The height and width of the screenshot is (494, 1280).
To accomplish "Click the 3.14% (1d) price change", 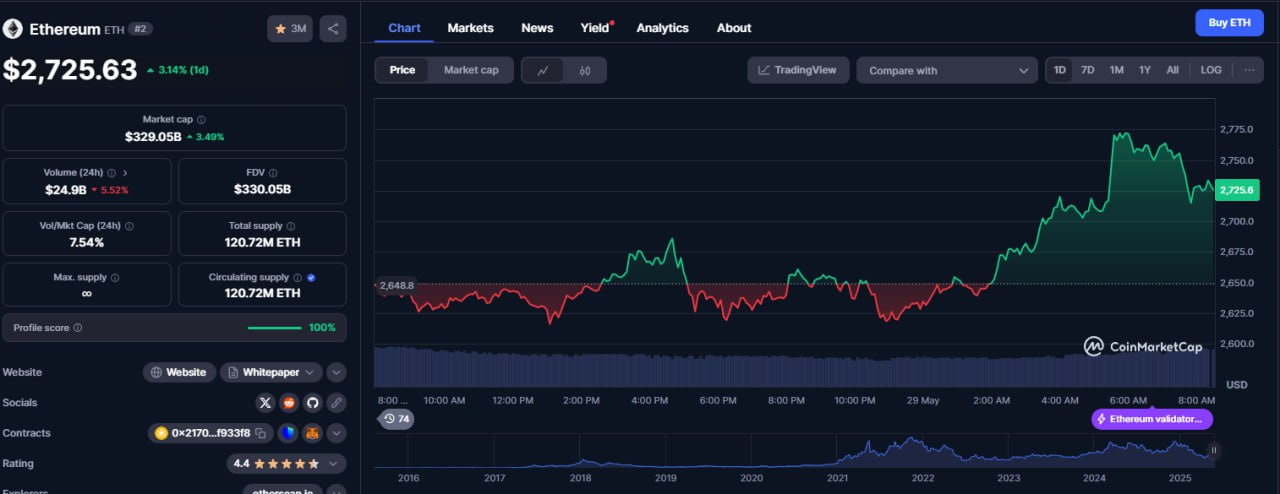I will [177, 70].
